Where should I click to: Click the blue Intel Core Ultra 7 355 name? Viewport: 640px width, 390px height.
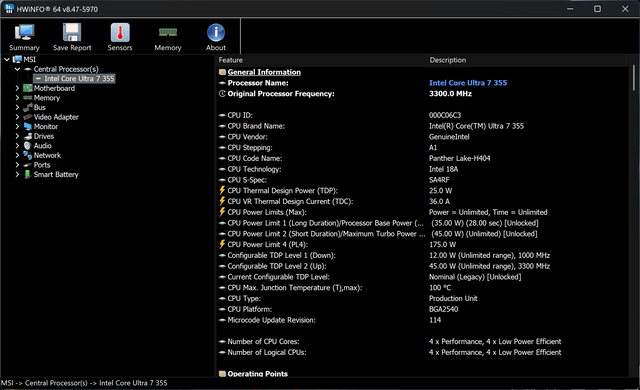coord(468,83)
